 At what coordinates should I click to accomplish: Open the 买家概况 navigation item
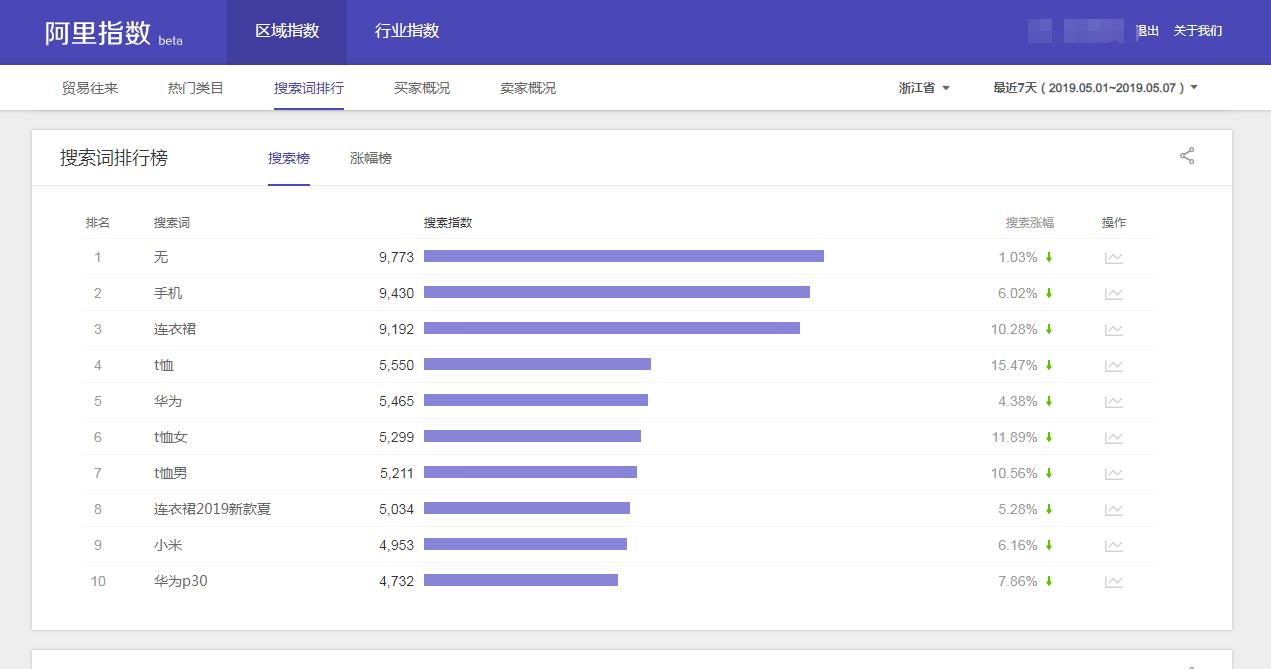(422, 88)
